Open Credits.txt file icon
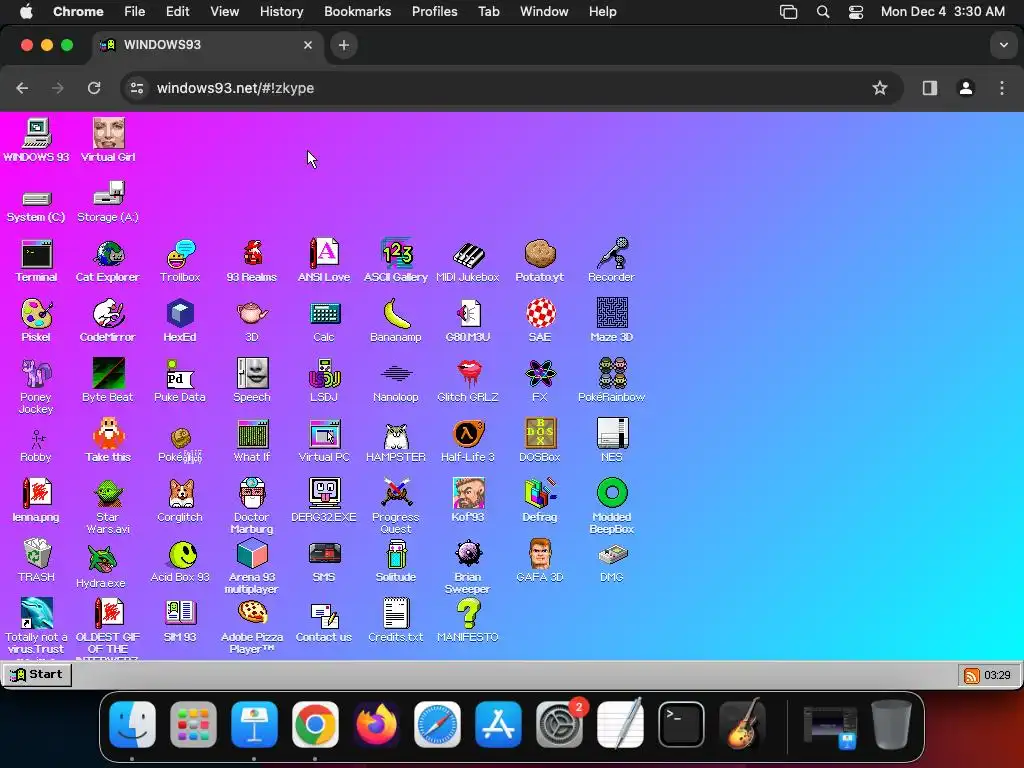 pyautogui.click(x=396, y=621)
